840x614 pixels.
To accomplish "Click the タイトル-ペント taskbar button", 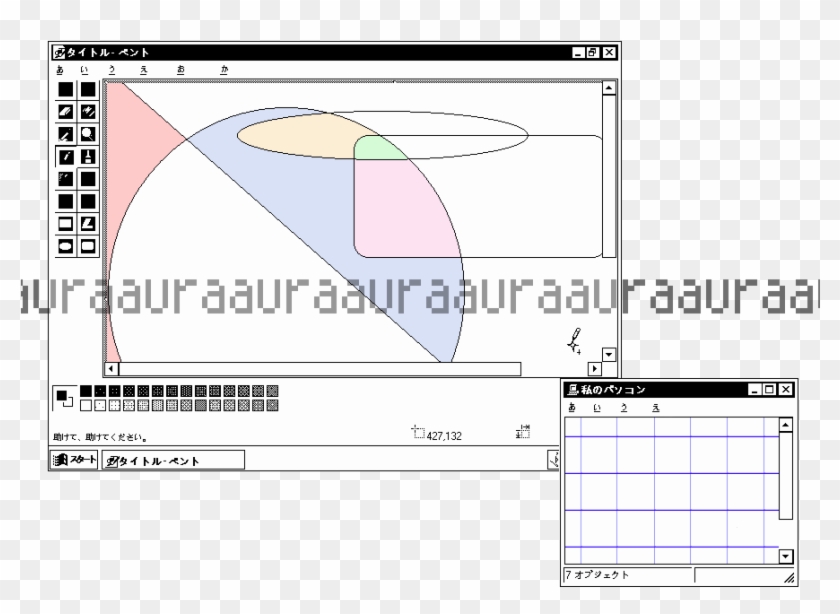I will [x=173, y=460].
